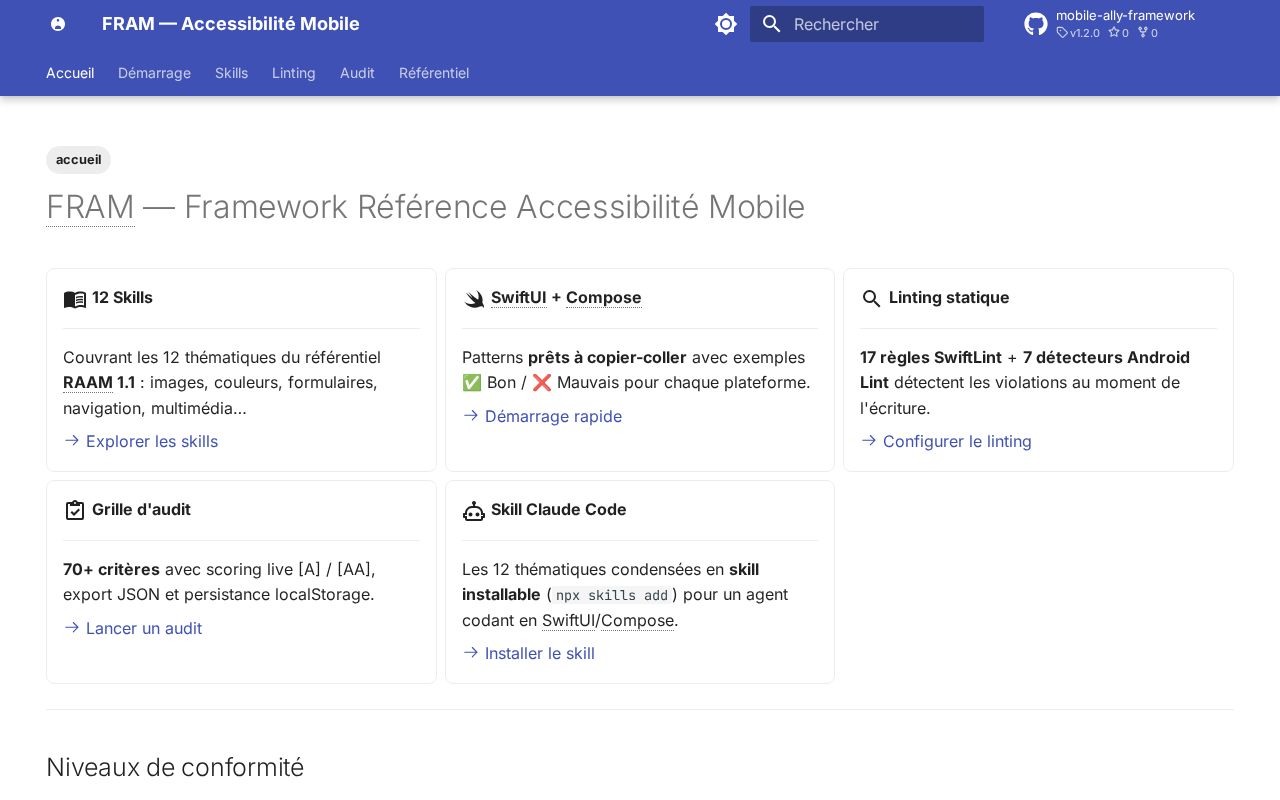Screen dimensions: 1280x800
Task: Click the arrow icon before Explorer les skills
Action: pyautogui.click(x=72, y=440)
